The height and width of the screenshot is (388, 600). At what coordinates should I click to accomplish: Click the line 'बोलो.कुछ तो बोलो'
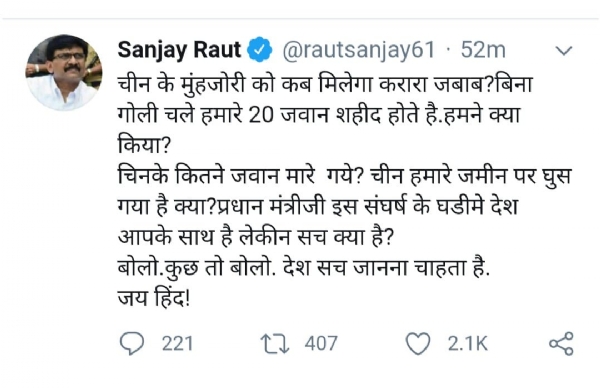tap(303, 267)
